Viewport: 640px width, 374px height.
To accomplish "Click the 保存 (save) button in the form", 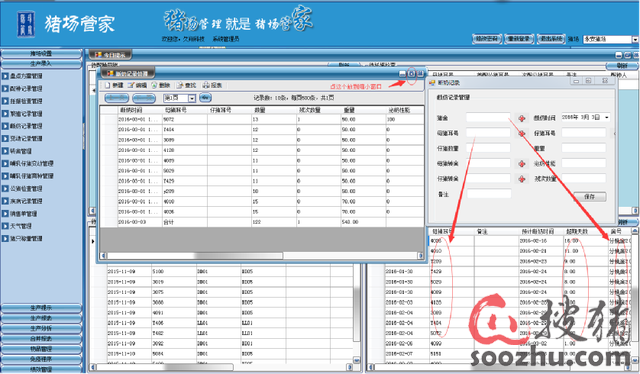I will (589, 196).
